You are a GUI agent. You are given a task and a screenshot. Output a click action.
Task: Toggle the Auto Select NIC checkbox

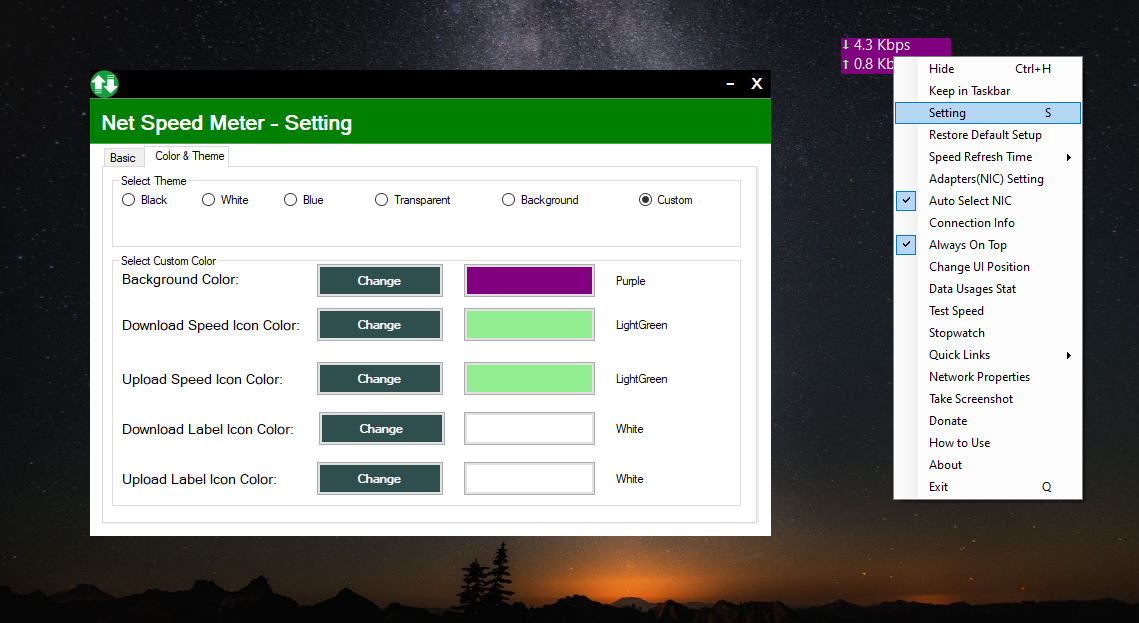click(906, 200)
